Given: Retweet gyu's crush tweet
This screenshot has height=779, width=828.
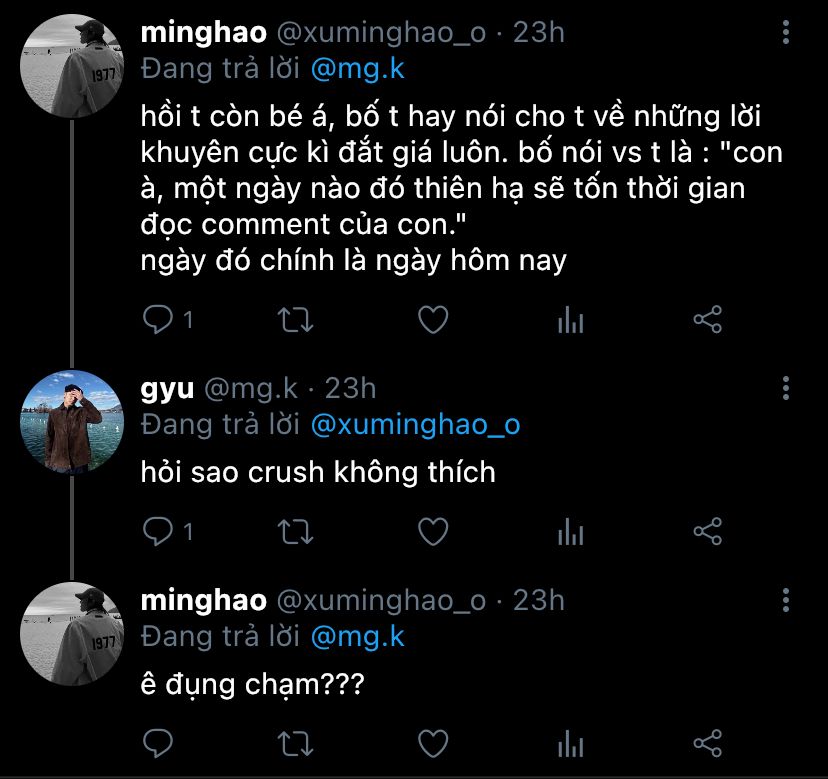Looking at the screenshot, I should (x=295, y=531).
